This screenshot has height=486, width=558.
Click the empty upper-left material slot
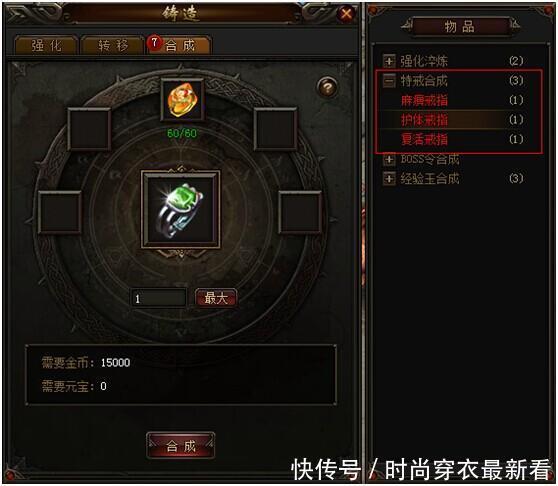click(x=89, y=129)
